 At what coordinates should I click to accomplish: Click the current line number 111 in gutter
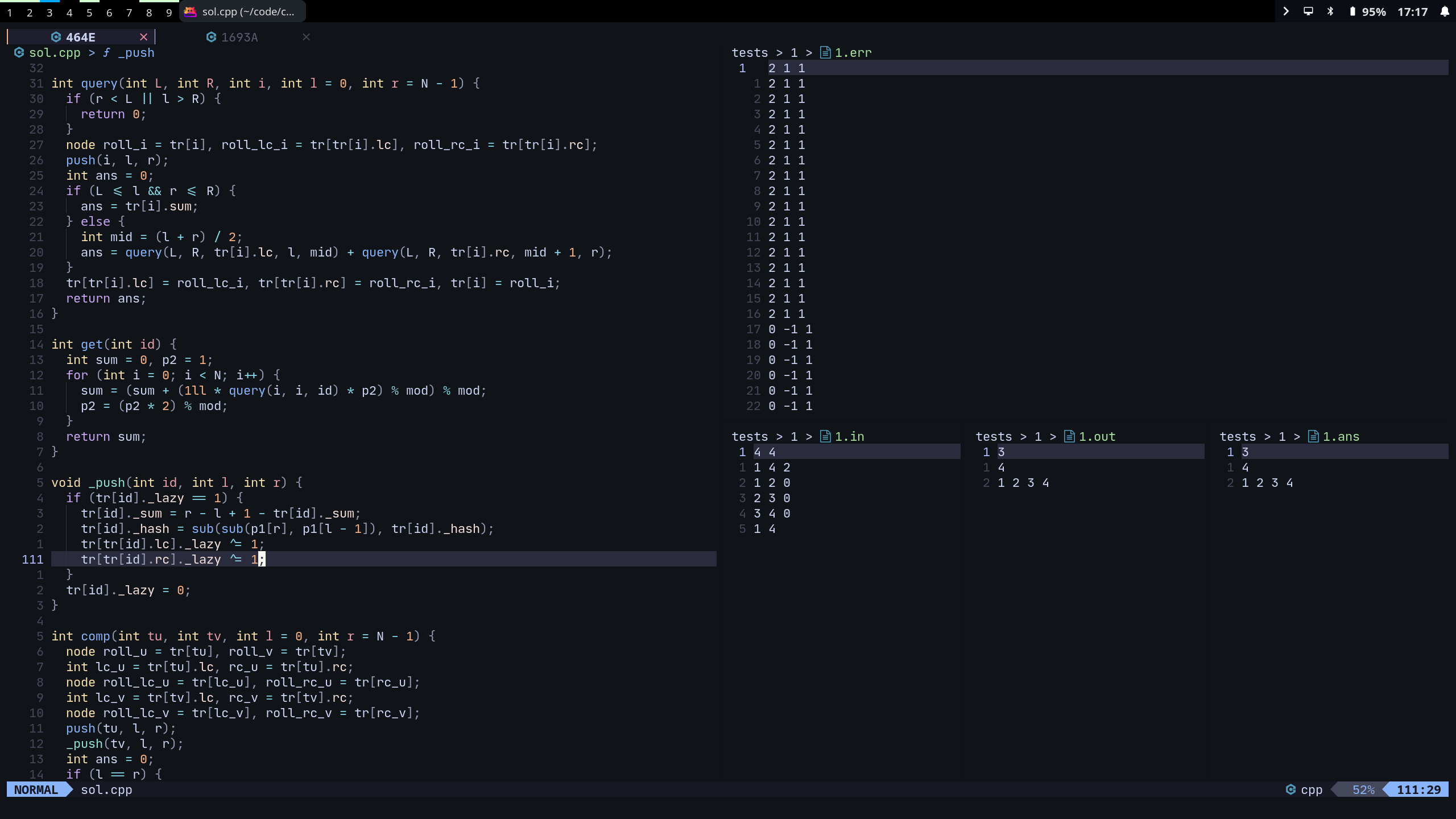click(x=32, y=559)
